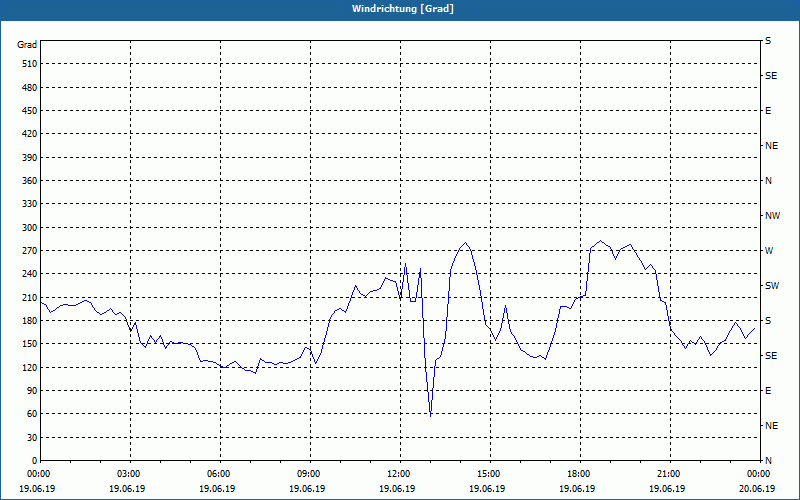Select the 90 value on the left axis

(x=32, y=391)
